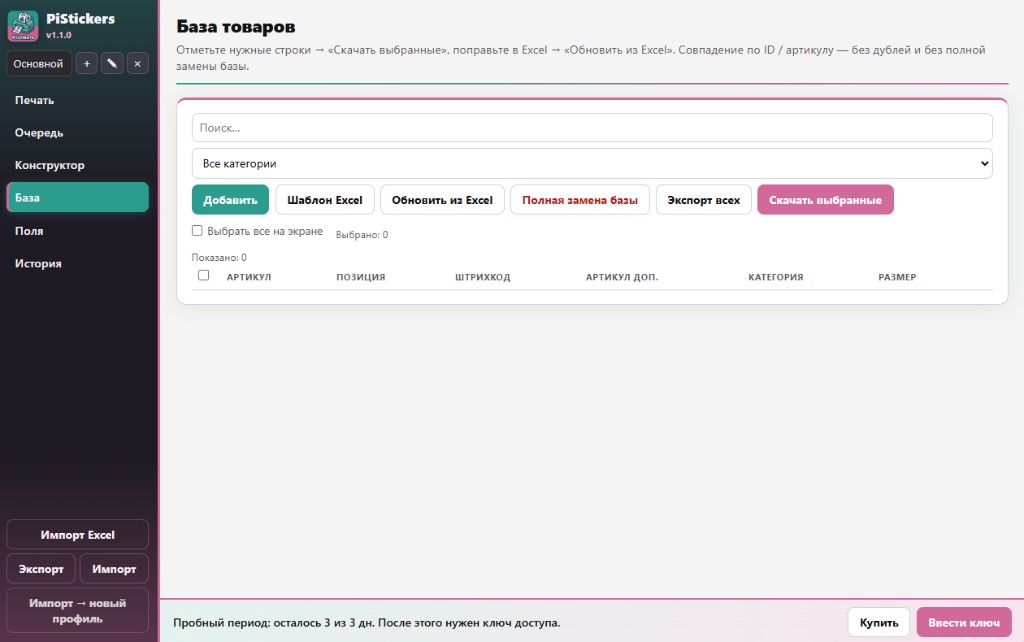The height and width of the screenshot is (642, 1024).
Task: Choose Полная замена базы
Action: coord(580,200)
